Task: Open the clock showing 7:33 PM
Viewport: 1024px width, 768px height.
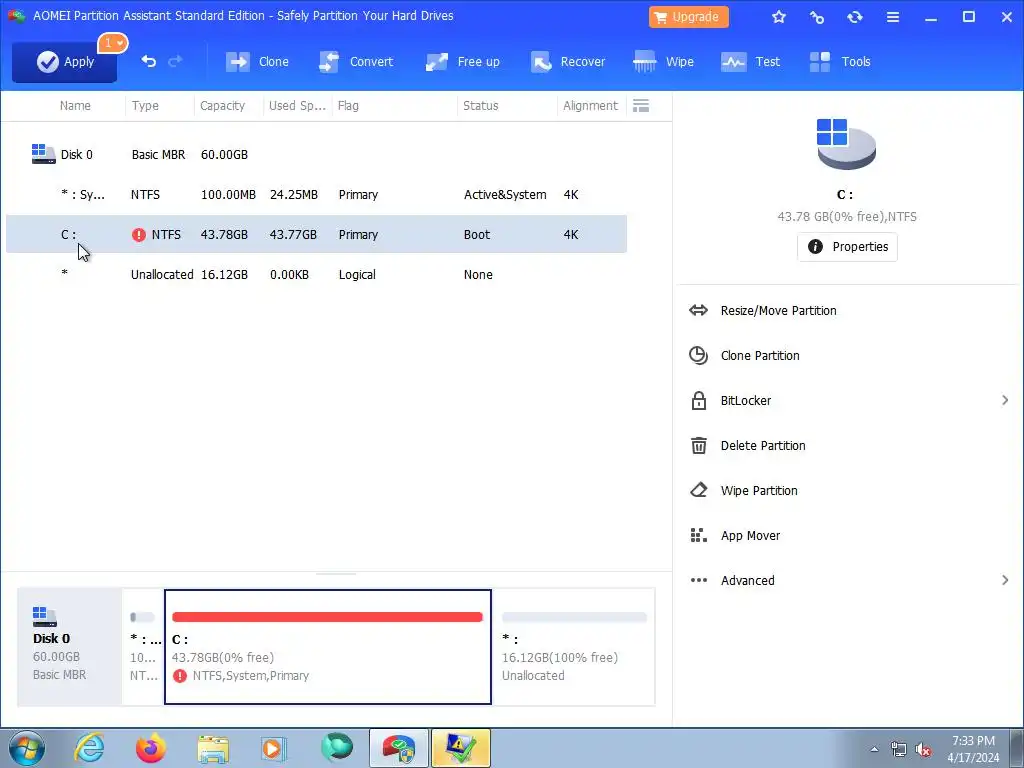Action: 973,749
